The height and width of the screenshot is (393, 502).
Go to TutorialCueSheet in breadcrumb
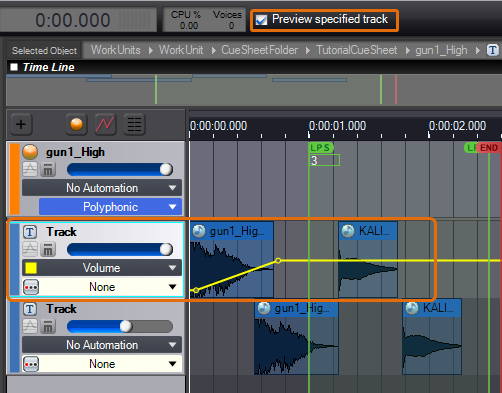tap(357, 50)
